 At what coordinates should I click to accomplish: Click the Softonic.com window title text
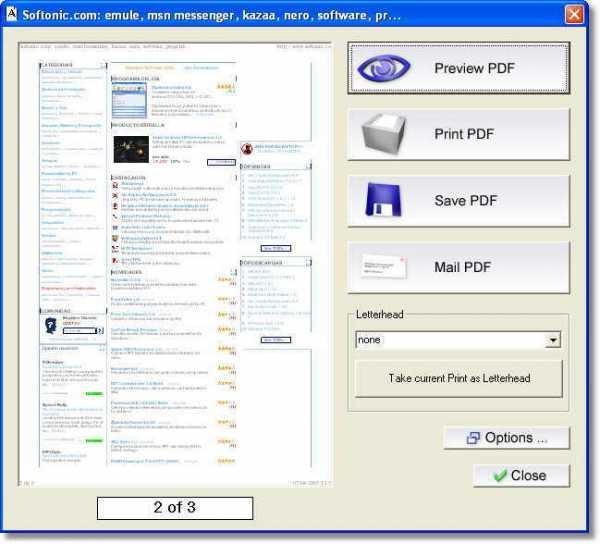tap(211, 15)
